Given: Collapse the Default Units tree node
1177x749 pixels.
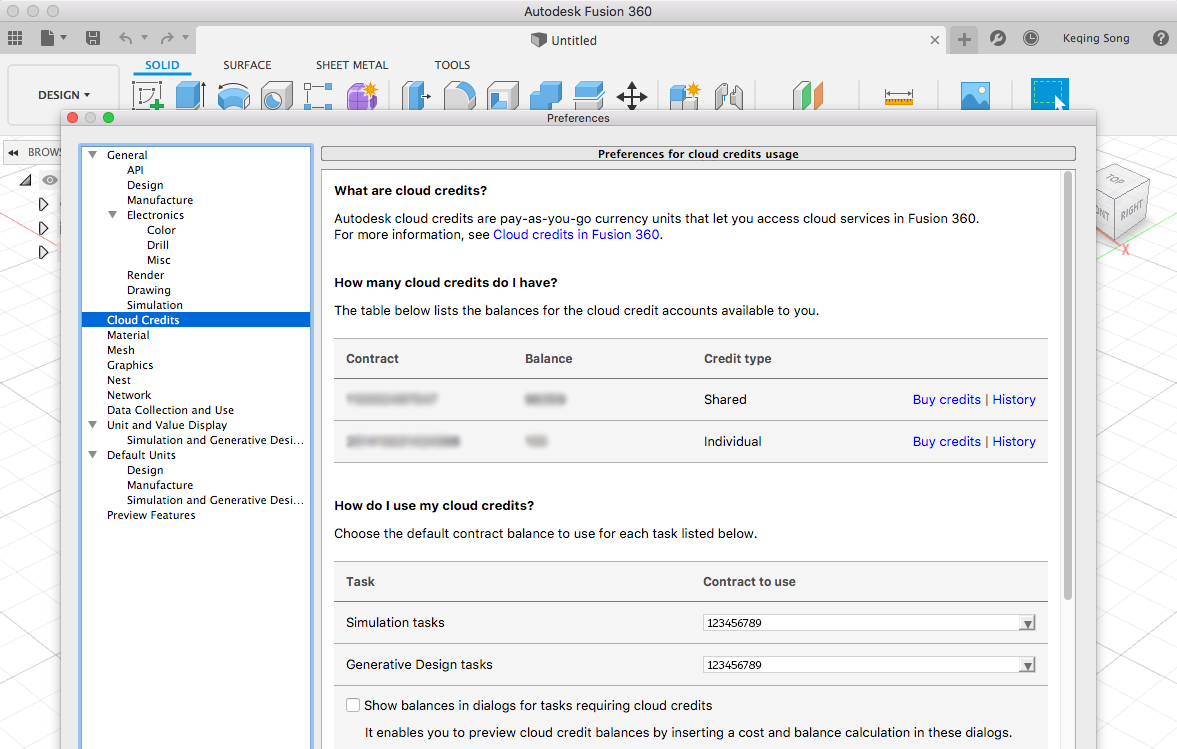Looking at the screenshot, I should (92, 455).
